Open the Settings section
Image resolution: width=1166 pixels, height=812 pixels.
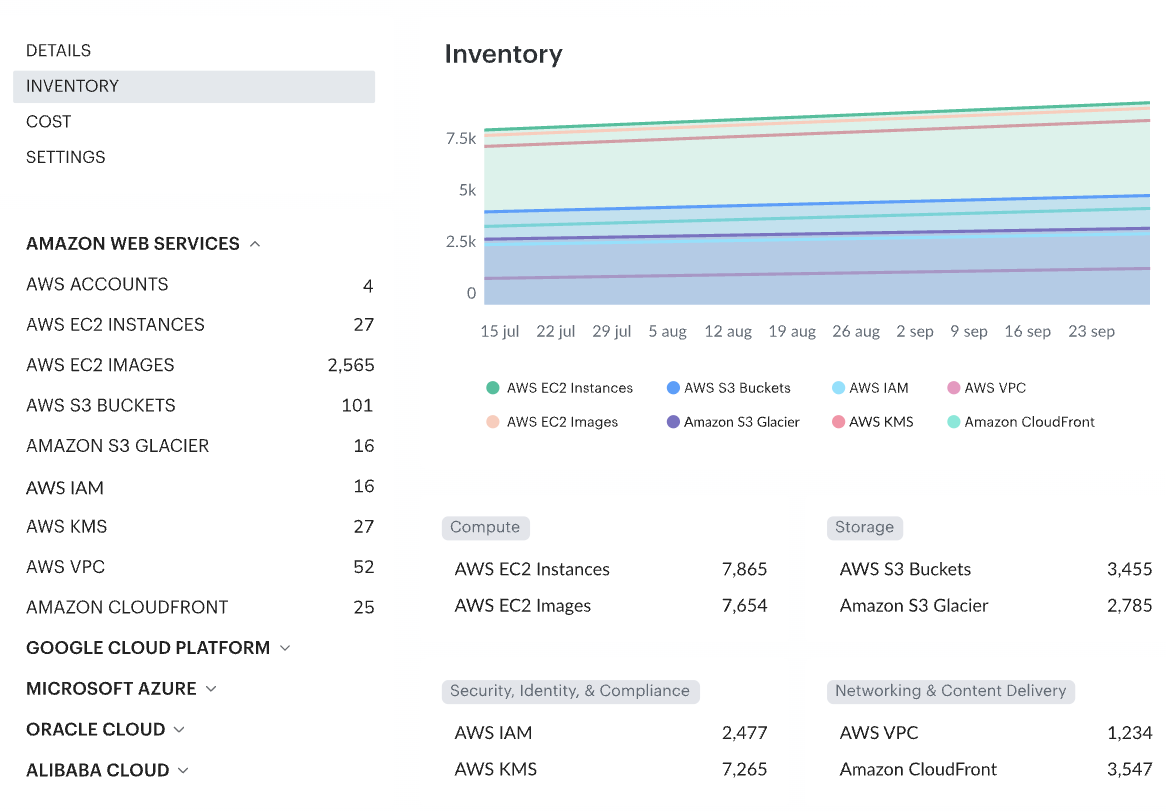click(65, 158)
